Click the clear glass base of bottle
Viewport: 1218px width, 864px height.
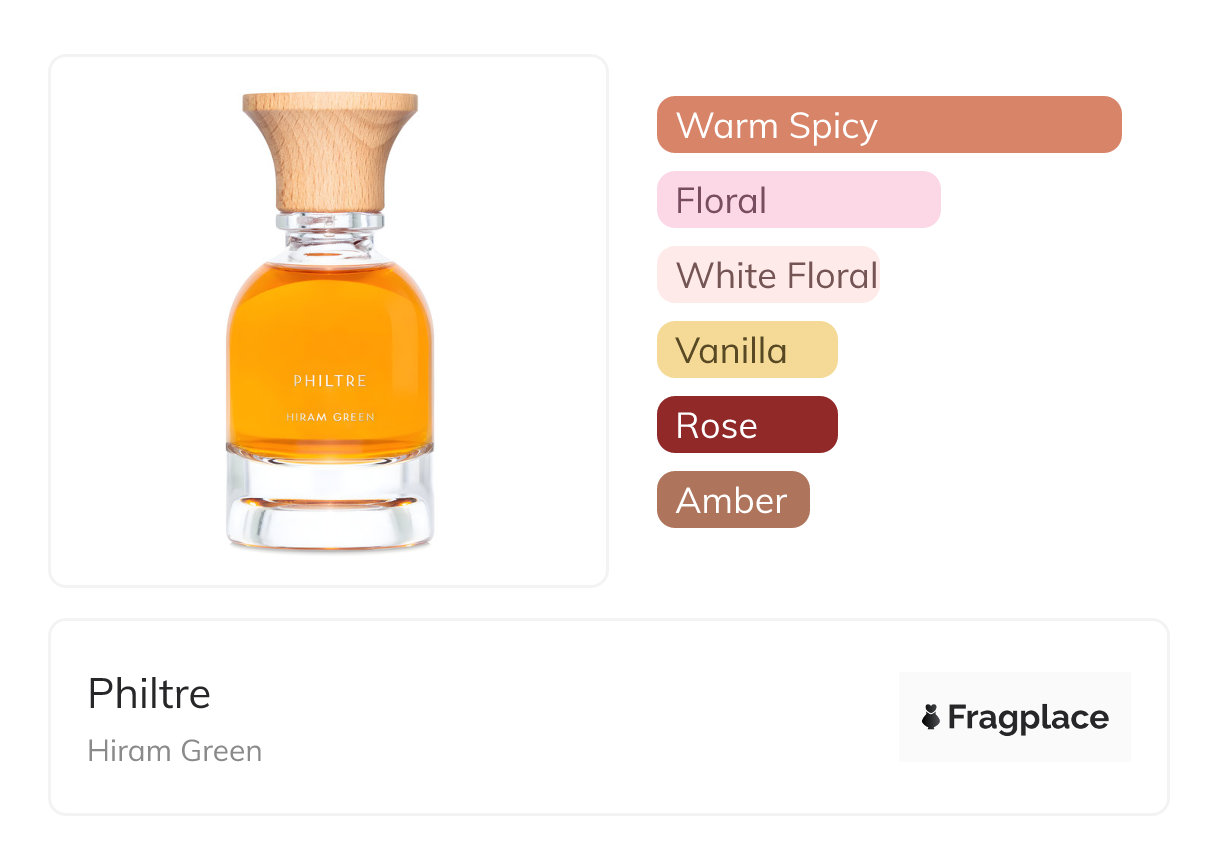coord(330,505)
